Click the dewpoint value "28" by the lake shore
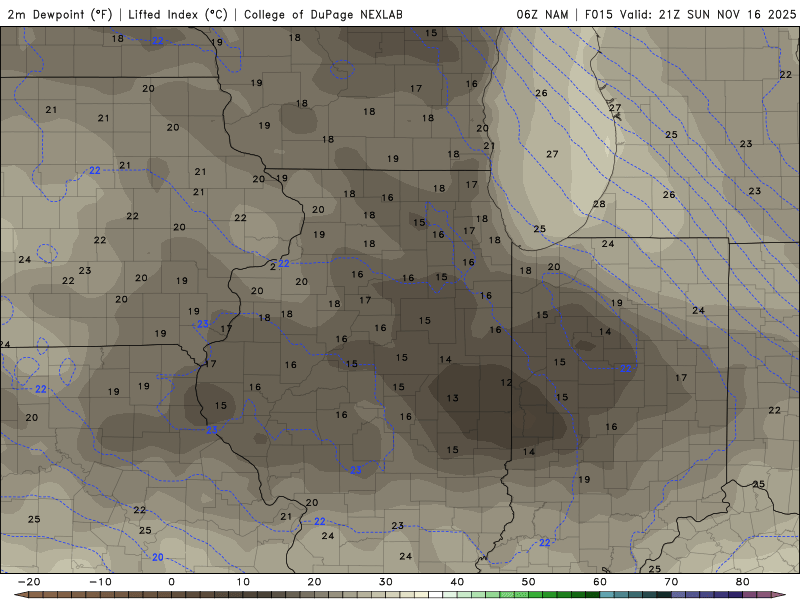 click(599, 204)
